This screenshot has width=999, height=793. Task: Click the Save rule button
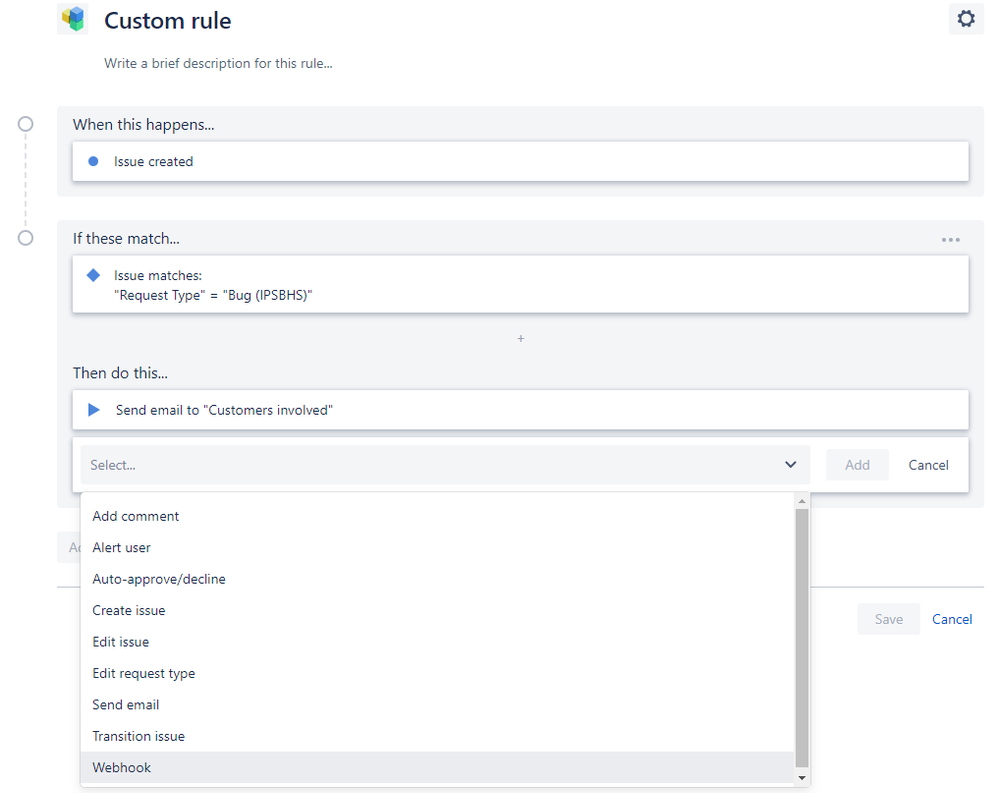click(888, 618)
